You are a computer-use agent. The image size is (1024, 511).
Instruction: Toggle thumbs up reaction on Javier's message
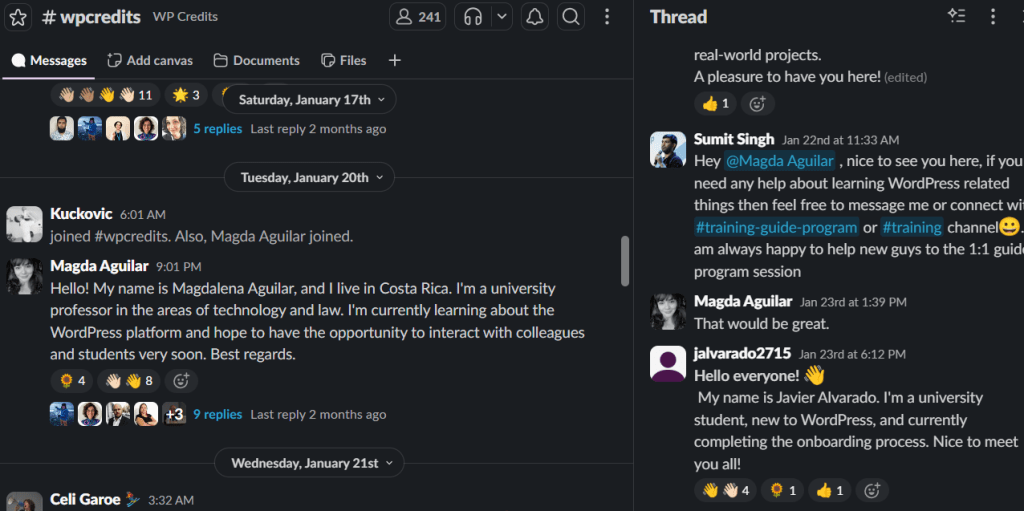[x=829, y=490]
